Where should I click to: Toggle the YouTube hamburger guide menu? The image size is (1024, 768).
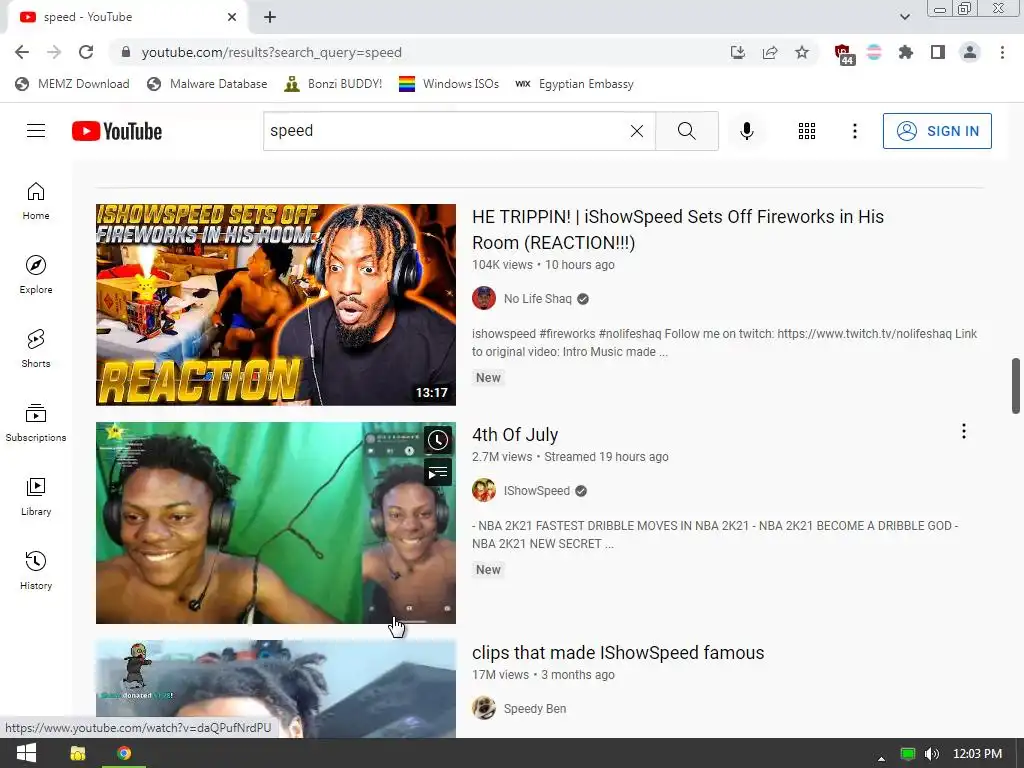[x=36, y=131]
